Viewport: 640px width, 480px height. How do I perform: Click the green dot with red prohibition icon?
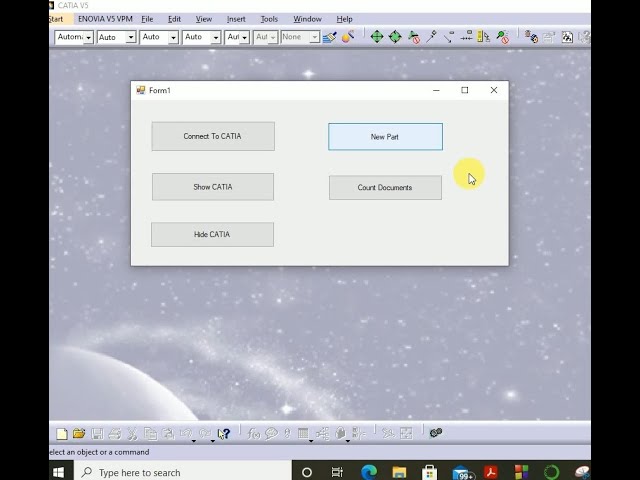[x=503, y=37]
